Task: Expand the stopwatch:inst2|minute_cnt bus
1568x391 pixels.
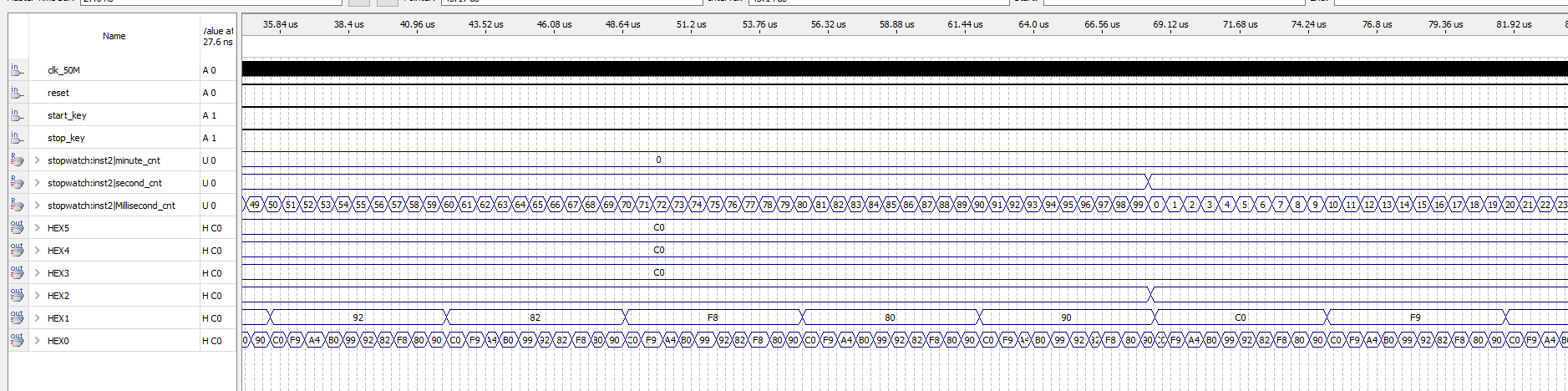Action: pos(38,160)
